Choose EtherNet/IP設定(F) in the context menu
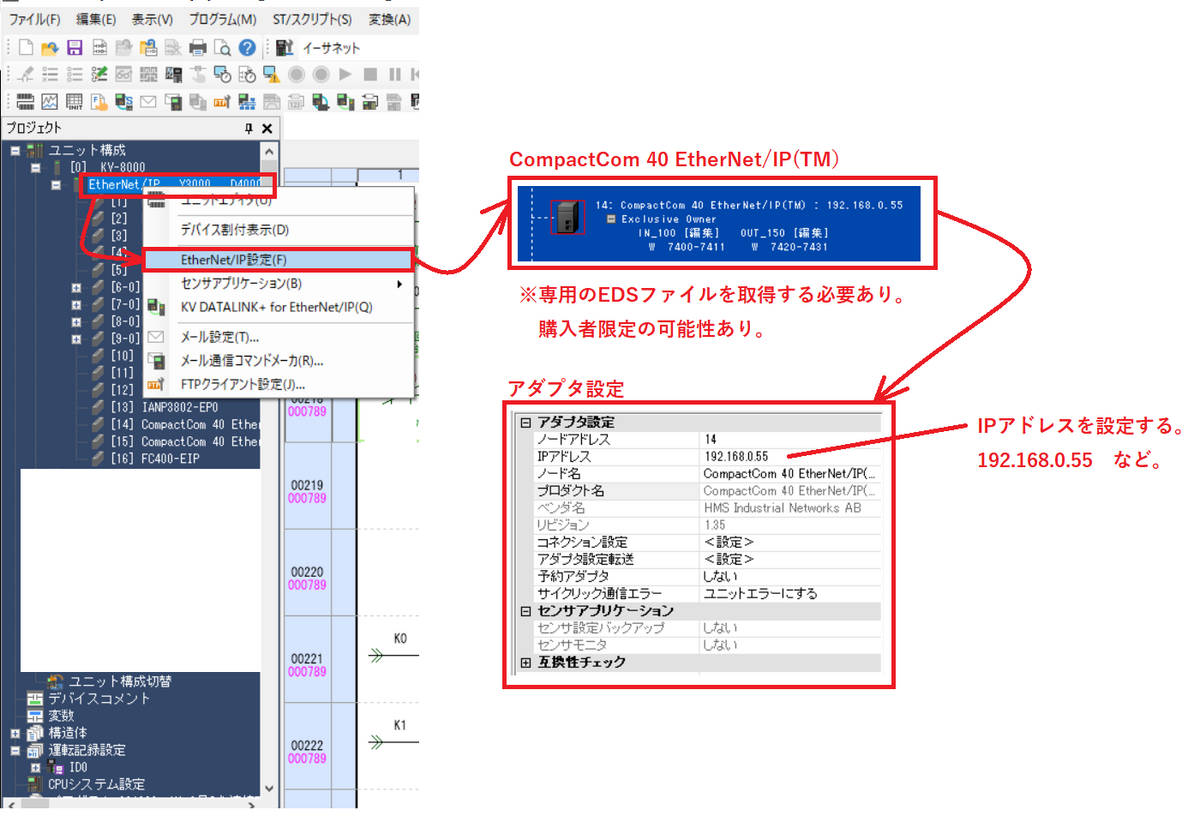The image size is (1200, 816). 279,260
